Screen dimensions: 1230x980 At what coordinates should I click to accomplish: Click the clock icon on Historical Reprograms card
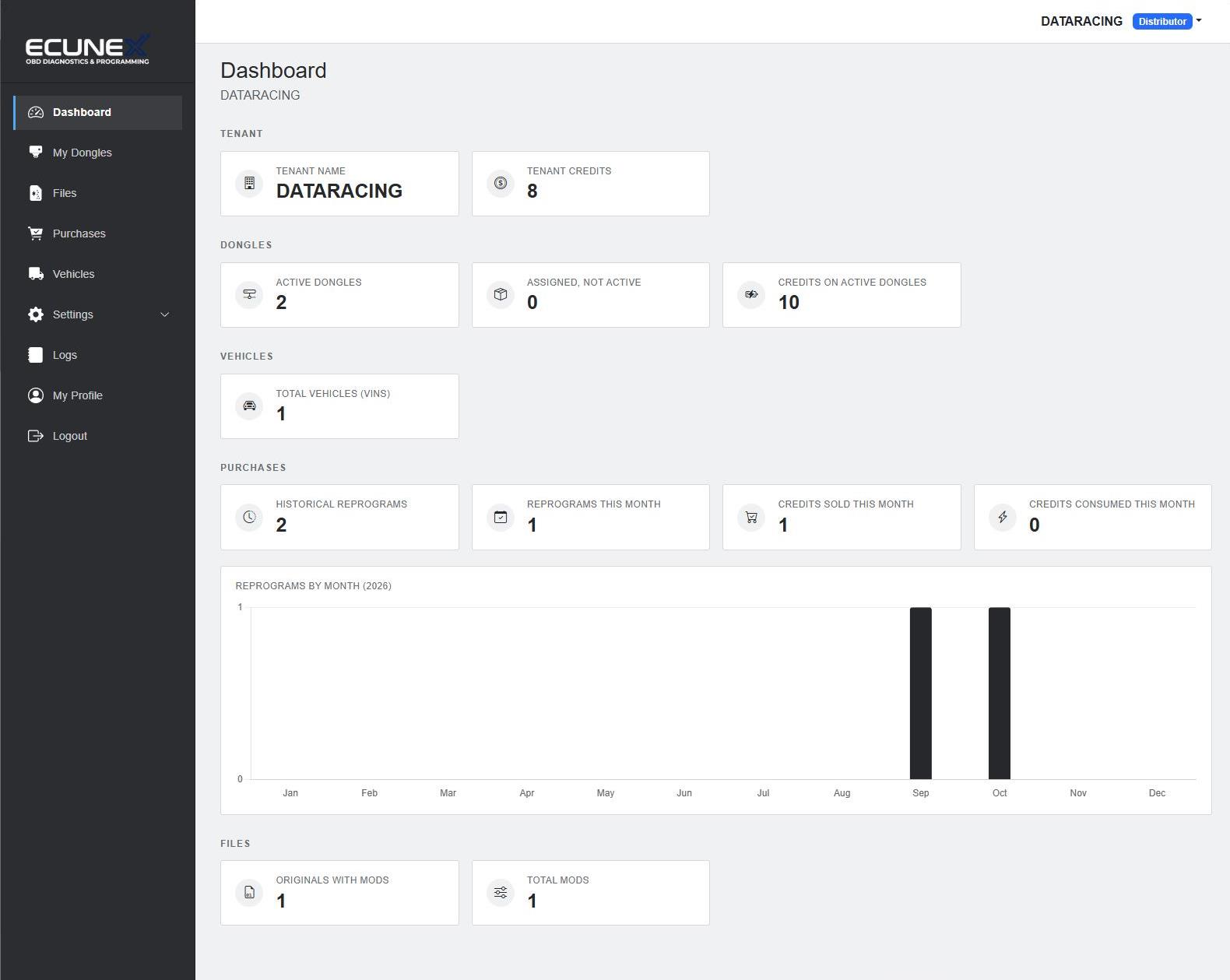(x=249, y=517)
